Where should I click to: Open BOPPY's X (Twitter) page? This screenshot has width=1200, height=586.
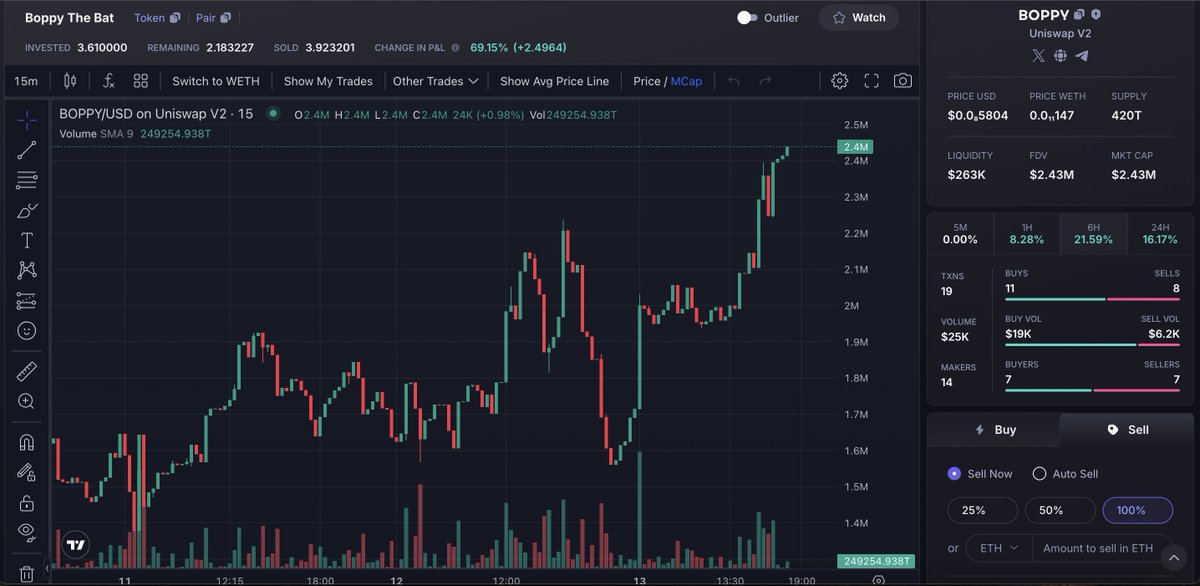coord(1038,55)
